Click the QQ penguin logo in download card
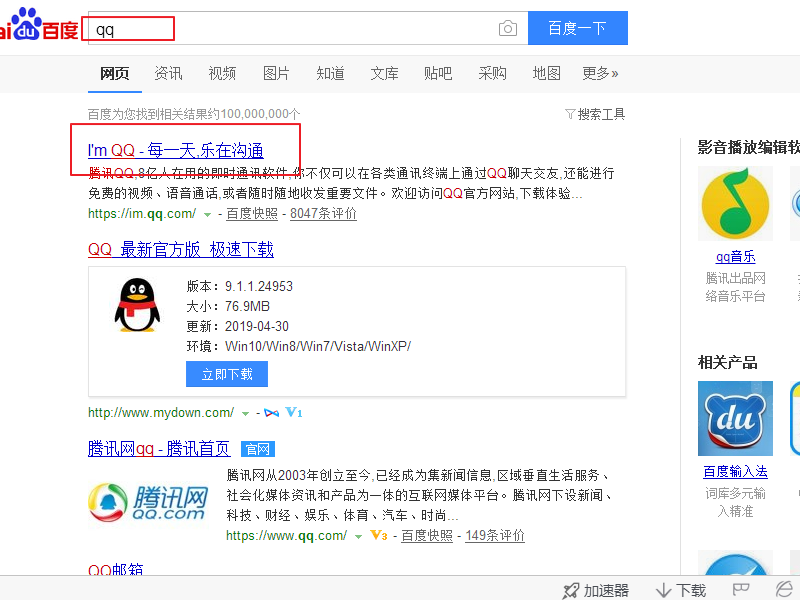The width and height of the screenshot is (800, 600). [x=136, y=307]
